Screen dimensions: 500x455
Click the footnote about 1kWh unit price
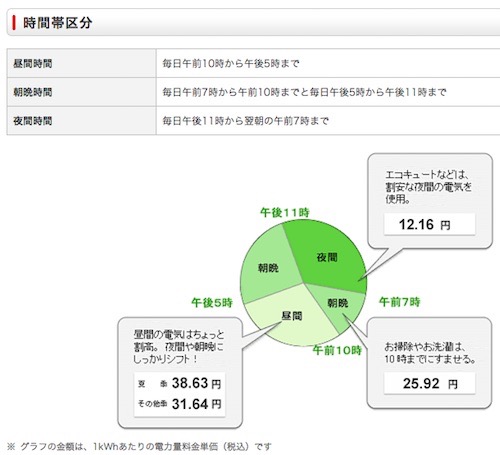click(139, 446)
